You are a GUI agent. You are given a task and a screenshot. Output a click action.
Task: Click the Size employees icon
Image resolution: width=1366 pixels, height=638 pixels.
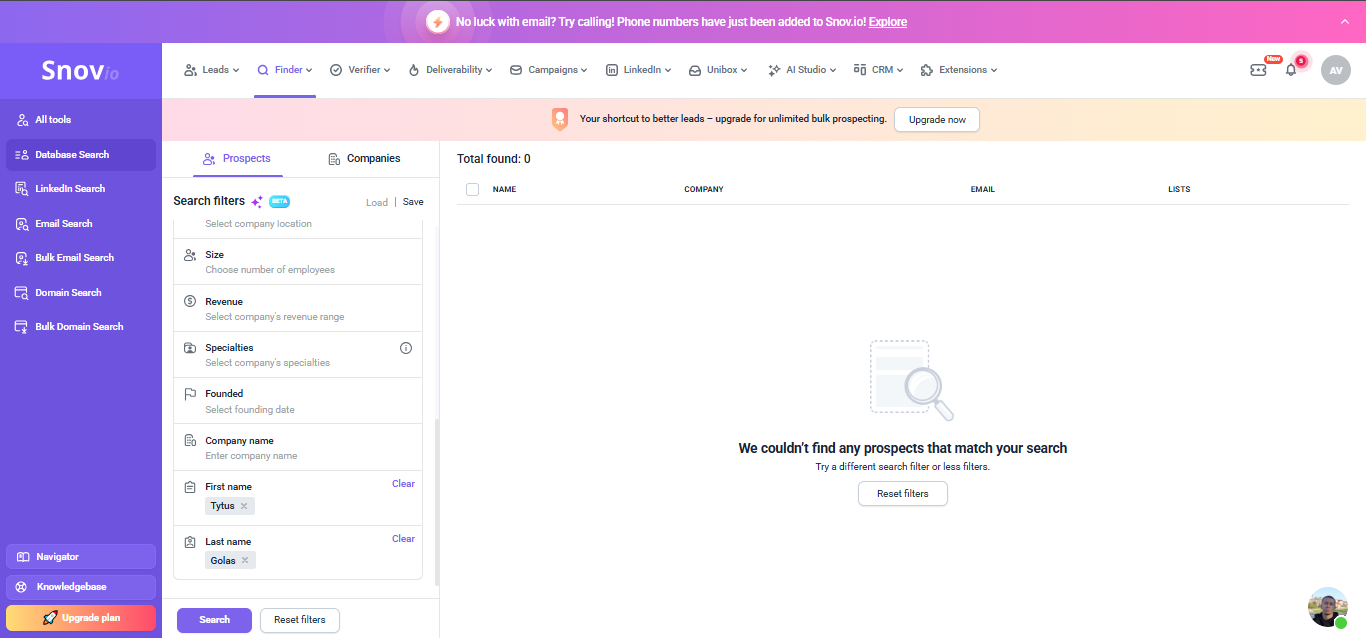tap(190, 255)
